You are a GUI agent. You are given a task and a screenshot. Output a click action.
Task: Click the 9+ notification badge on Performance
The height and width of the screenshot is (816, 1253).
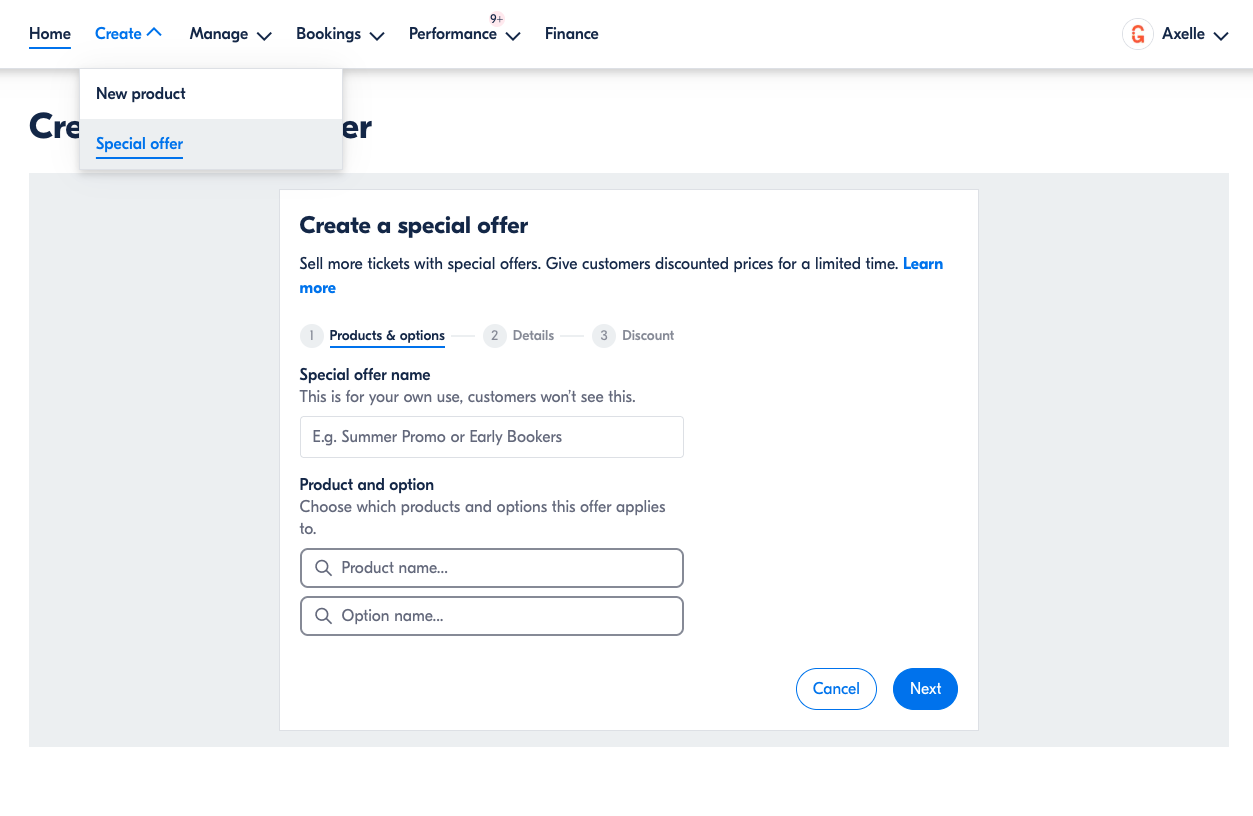(x=496, y=19)
